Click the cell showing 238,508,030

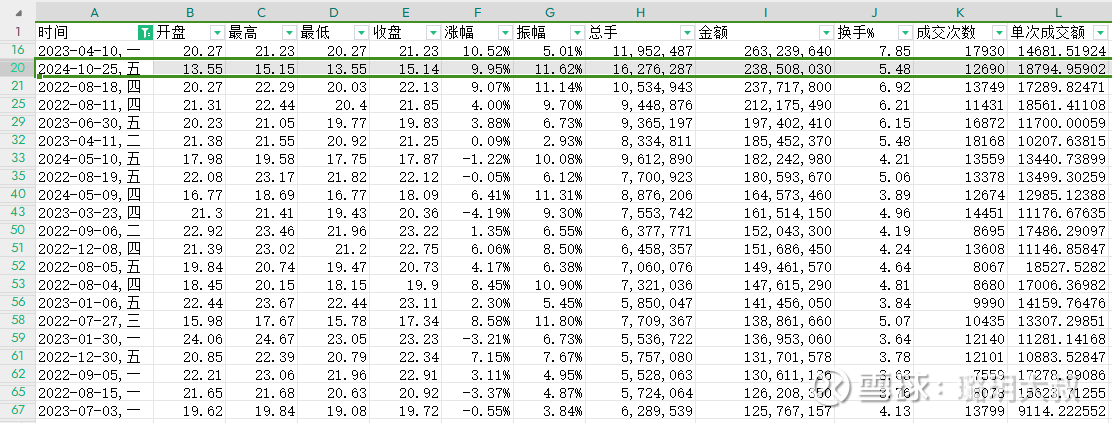(765, 69)
